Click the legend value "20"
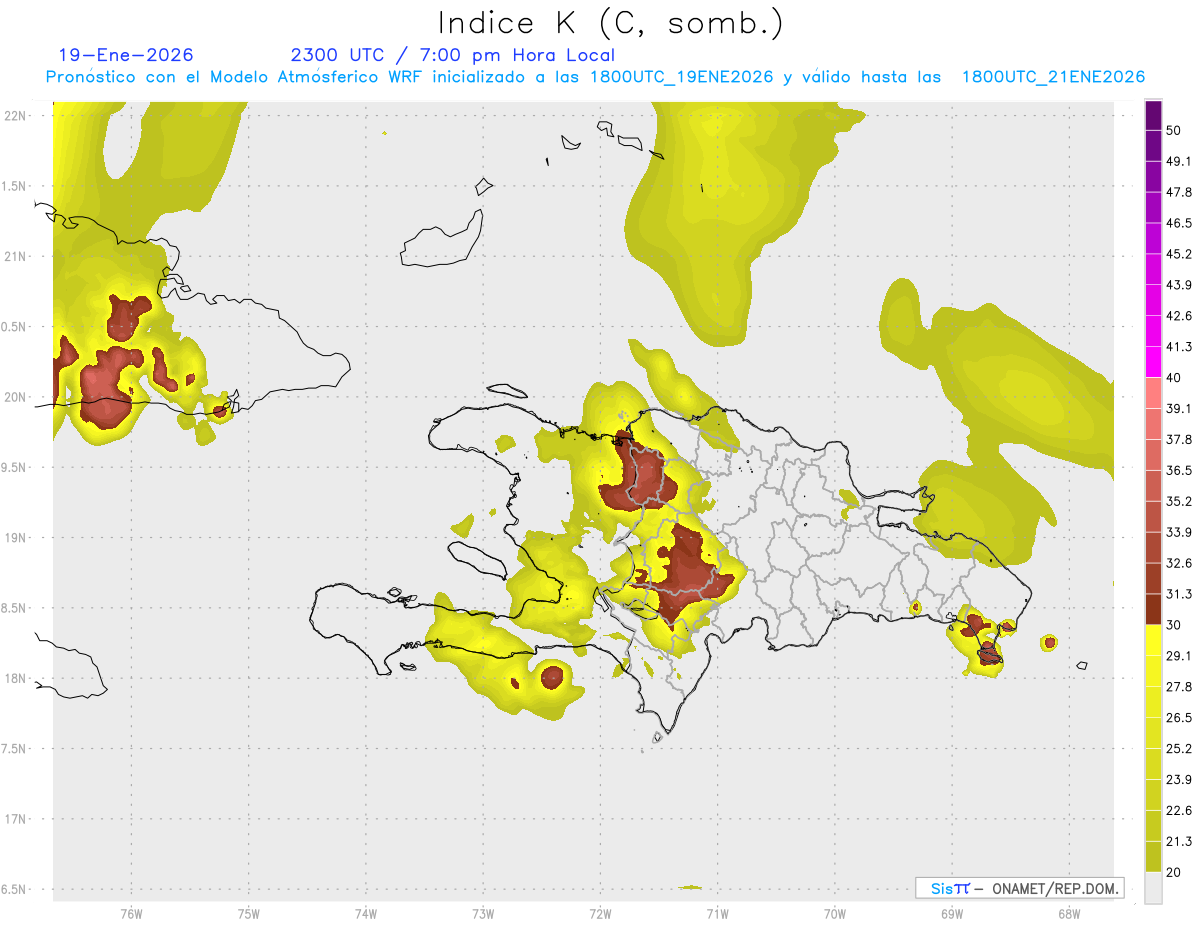Viewport: 1200px width, 927px height. (1174, 873)
